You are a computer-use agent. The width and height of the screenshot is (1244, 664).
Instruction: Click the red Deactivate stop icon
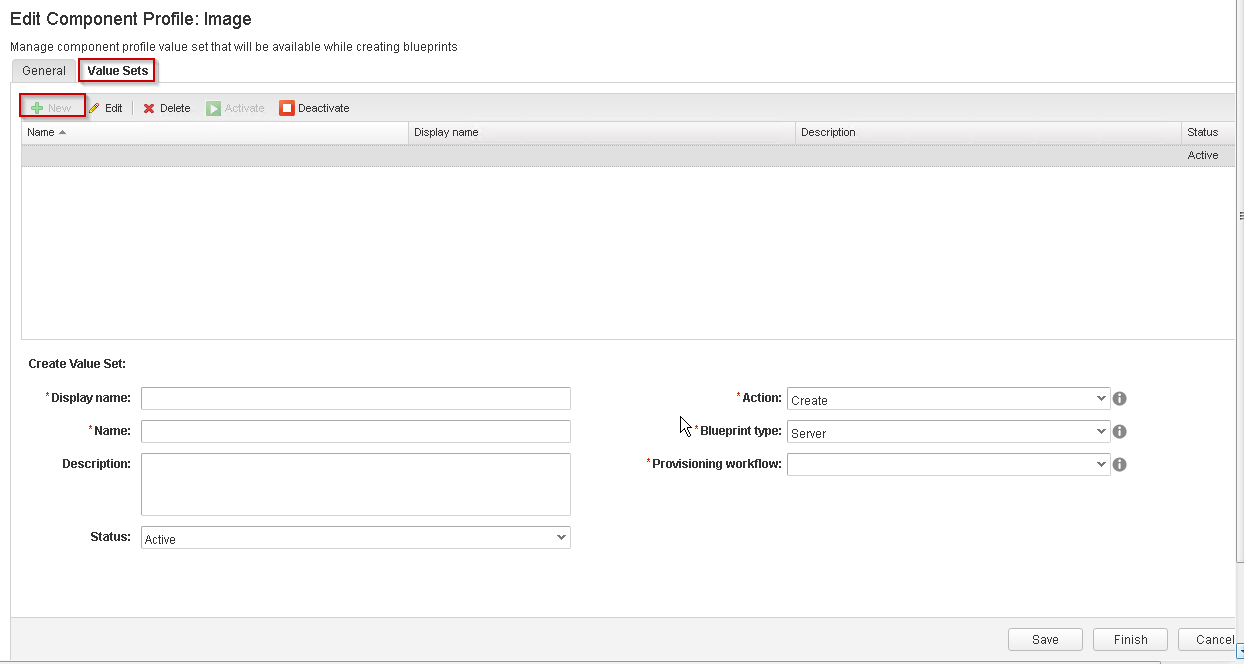(287, 108)
